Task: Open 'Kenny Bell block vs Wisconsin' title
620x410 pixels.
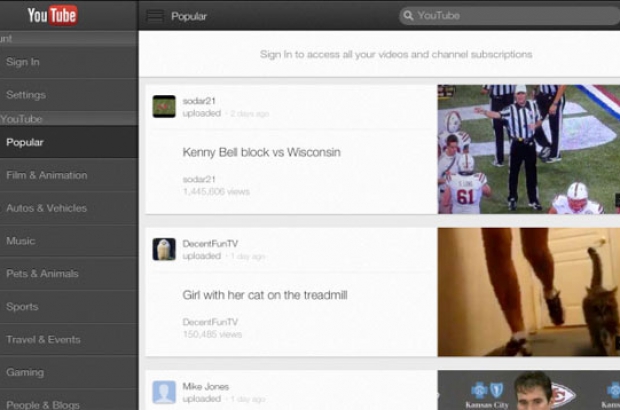Action: pyautogui.click(x=261, y=152)
